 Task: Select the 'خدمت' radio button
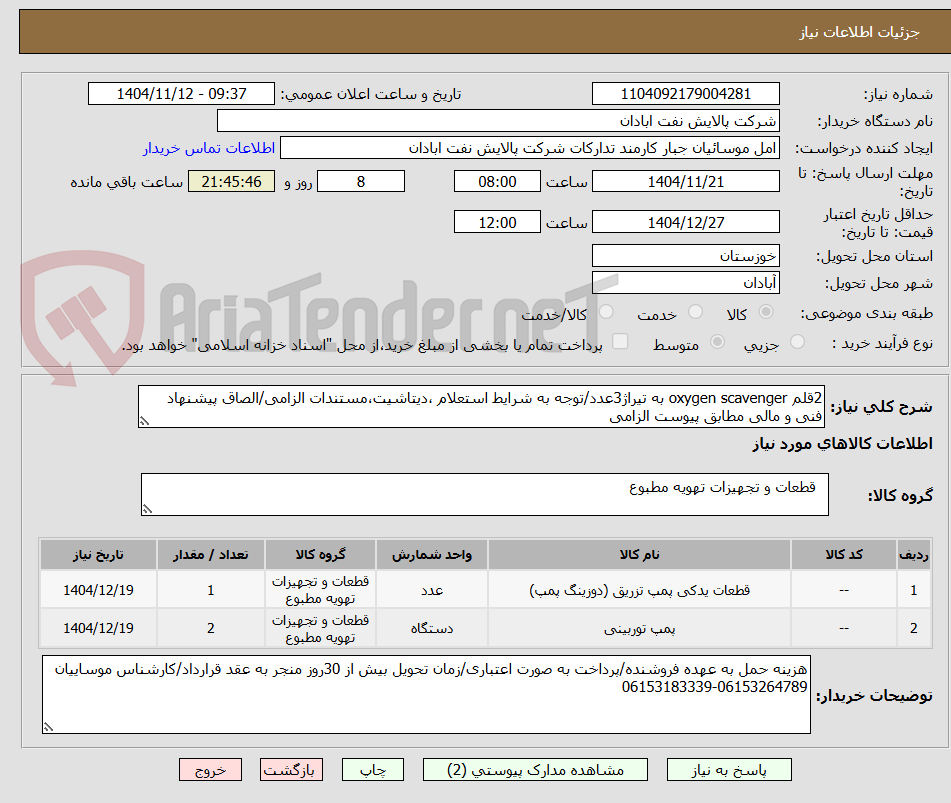[x=696, y=312]
